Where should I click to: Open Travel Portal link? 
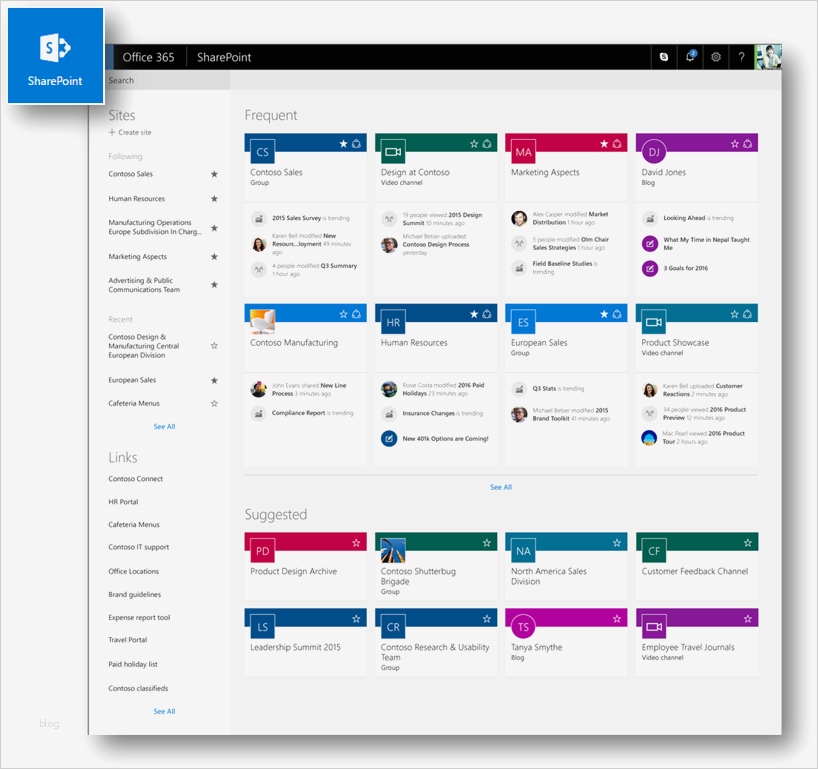(x=128, y=640)
